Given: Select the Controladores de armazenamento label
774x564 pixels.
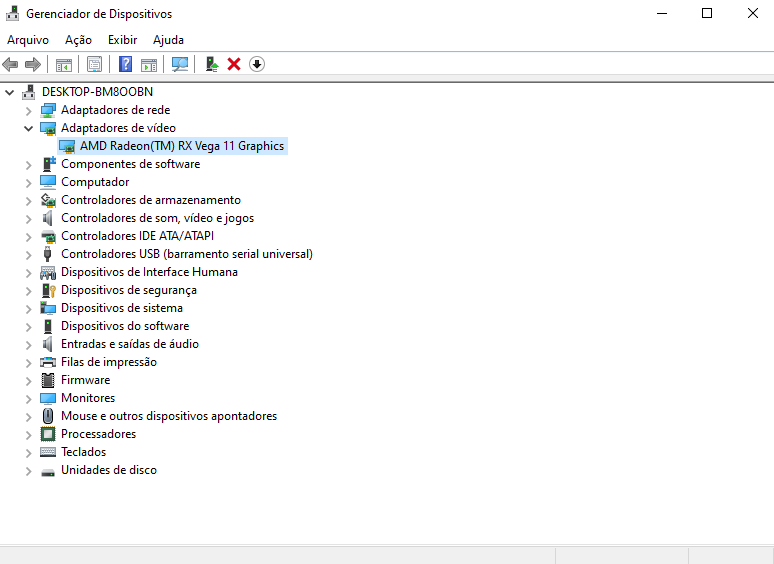Looking at the screenshot, I should (151, 200).
